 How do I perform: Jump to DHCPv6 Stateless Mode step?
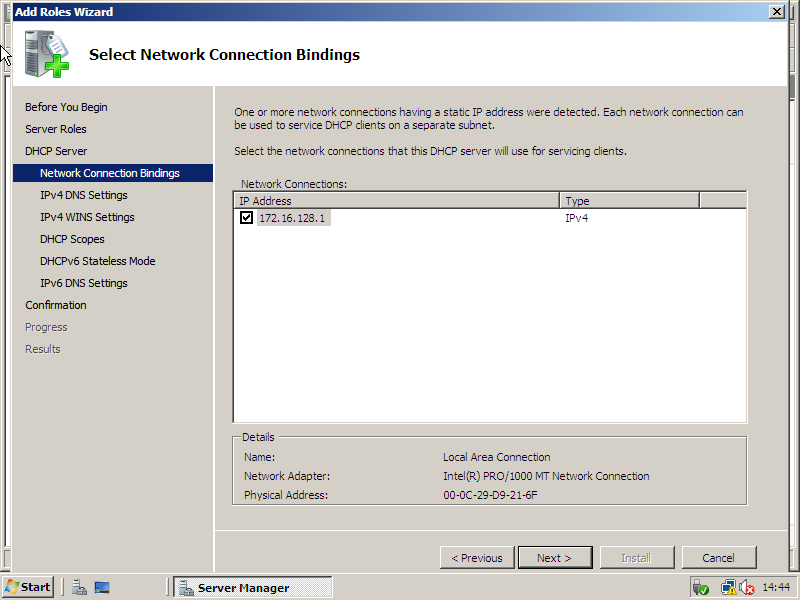[97, 261]
